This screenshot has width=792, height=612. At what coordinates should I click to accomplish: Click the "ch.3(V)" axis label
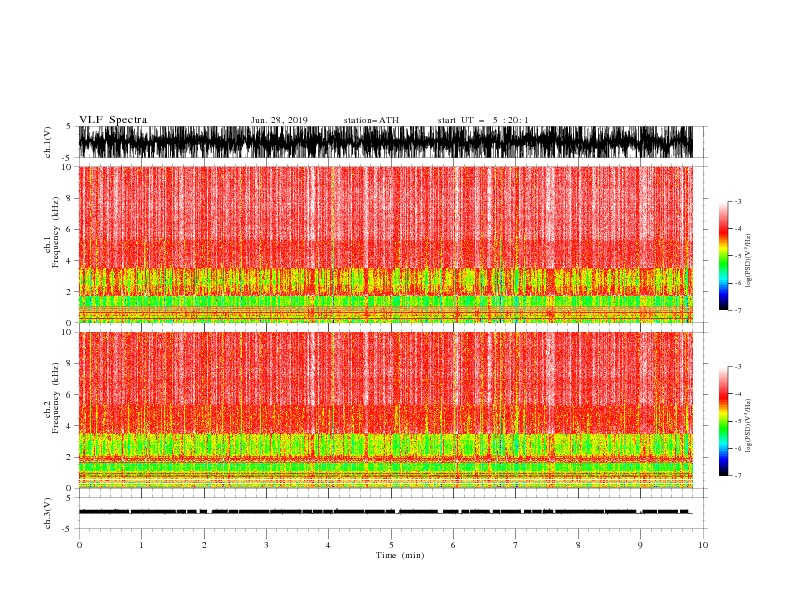pos(48,513)
